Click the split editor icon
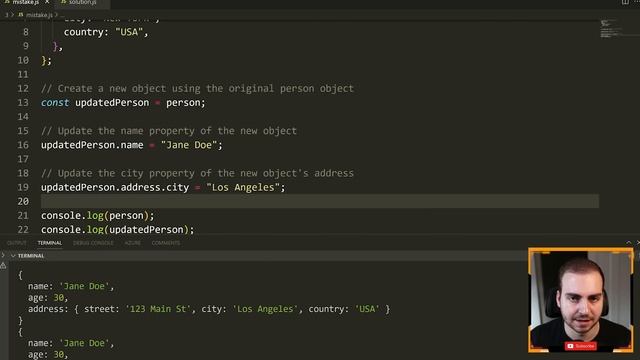Screen dimensions: 640x360 (625, 2)
